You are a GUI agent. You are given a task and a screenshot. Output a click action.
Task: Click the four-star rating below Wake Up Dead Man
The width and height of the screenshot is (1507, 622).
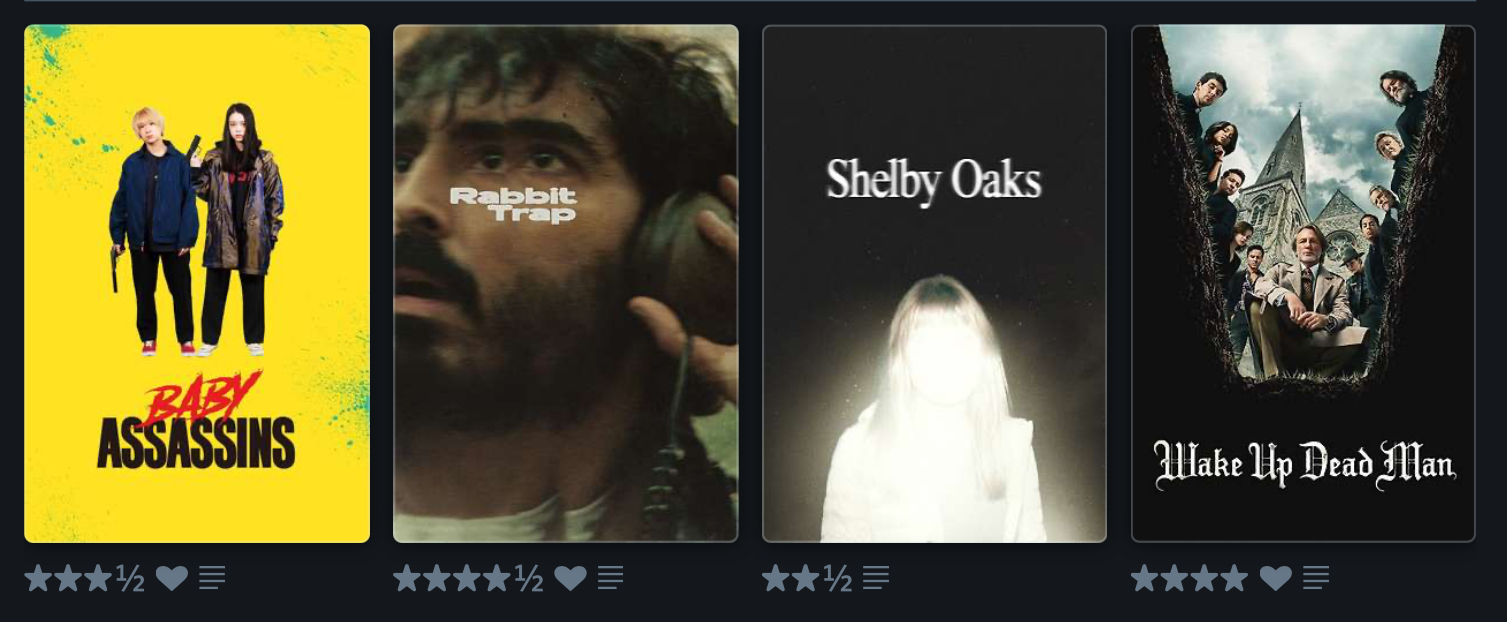pyautogui.click(x=1190, y=577)
